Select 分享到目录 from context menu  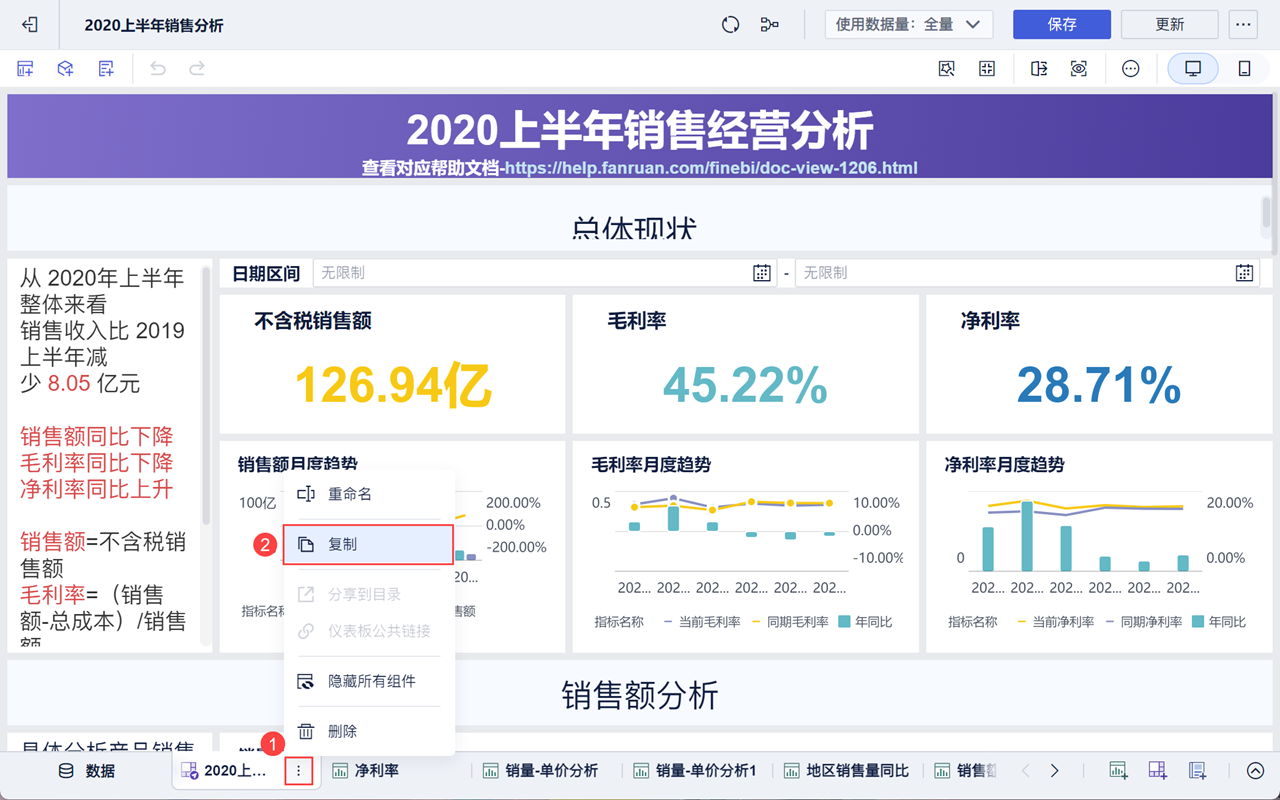(x=369, y=594)
